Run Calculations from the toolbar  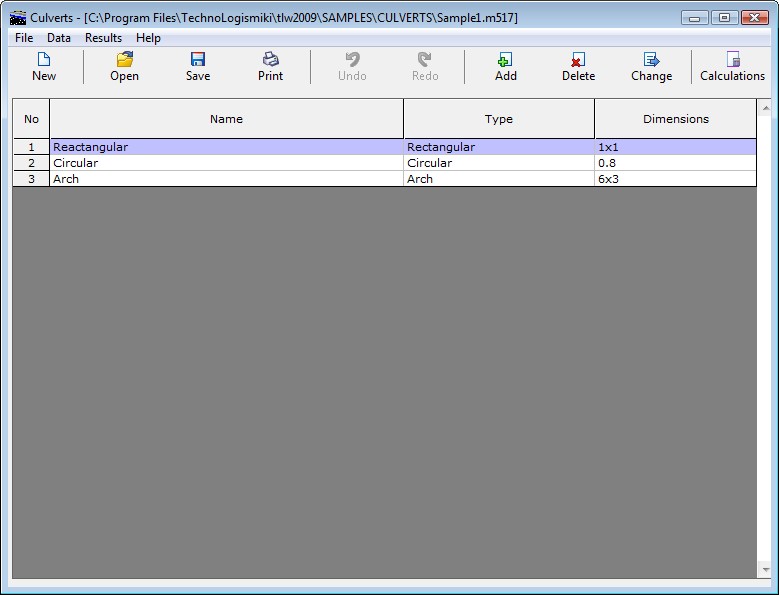pos(732,66)
